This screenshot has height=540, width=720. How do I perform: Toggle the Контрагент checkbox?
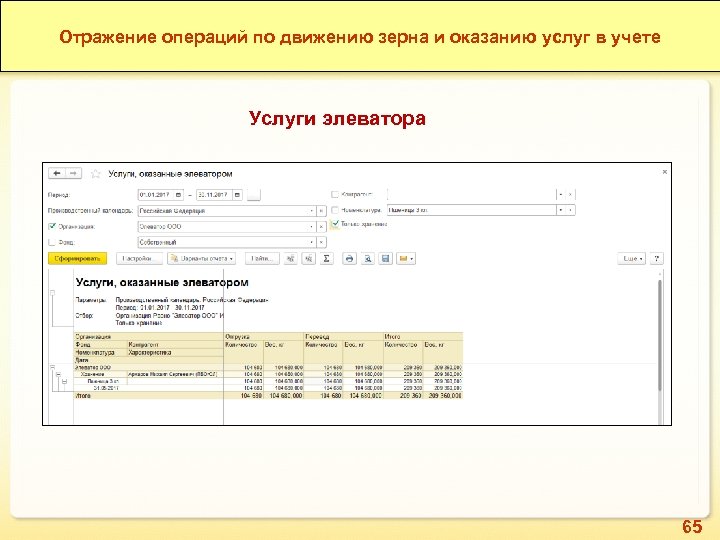pyautogui.click(x=335, y=194)
